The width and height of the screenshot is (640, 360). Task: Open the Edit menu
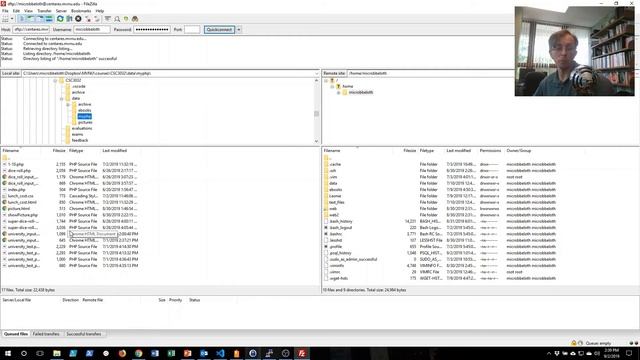pyautogui.click(x=16, y=11)
